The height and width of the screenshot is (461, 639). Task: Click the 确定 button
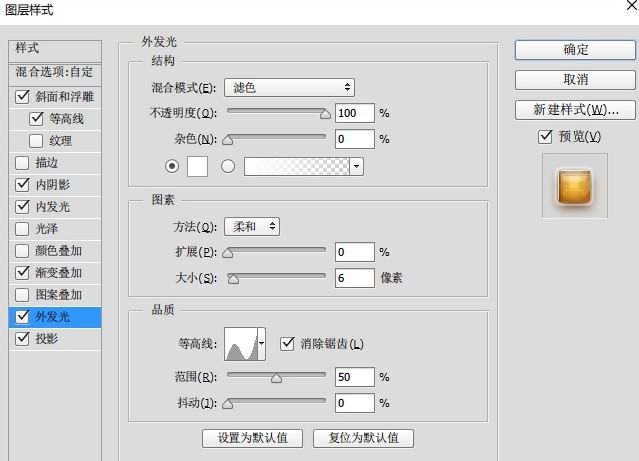pos(575,50)
